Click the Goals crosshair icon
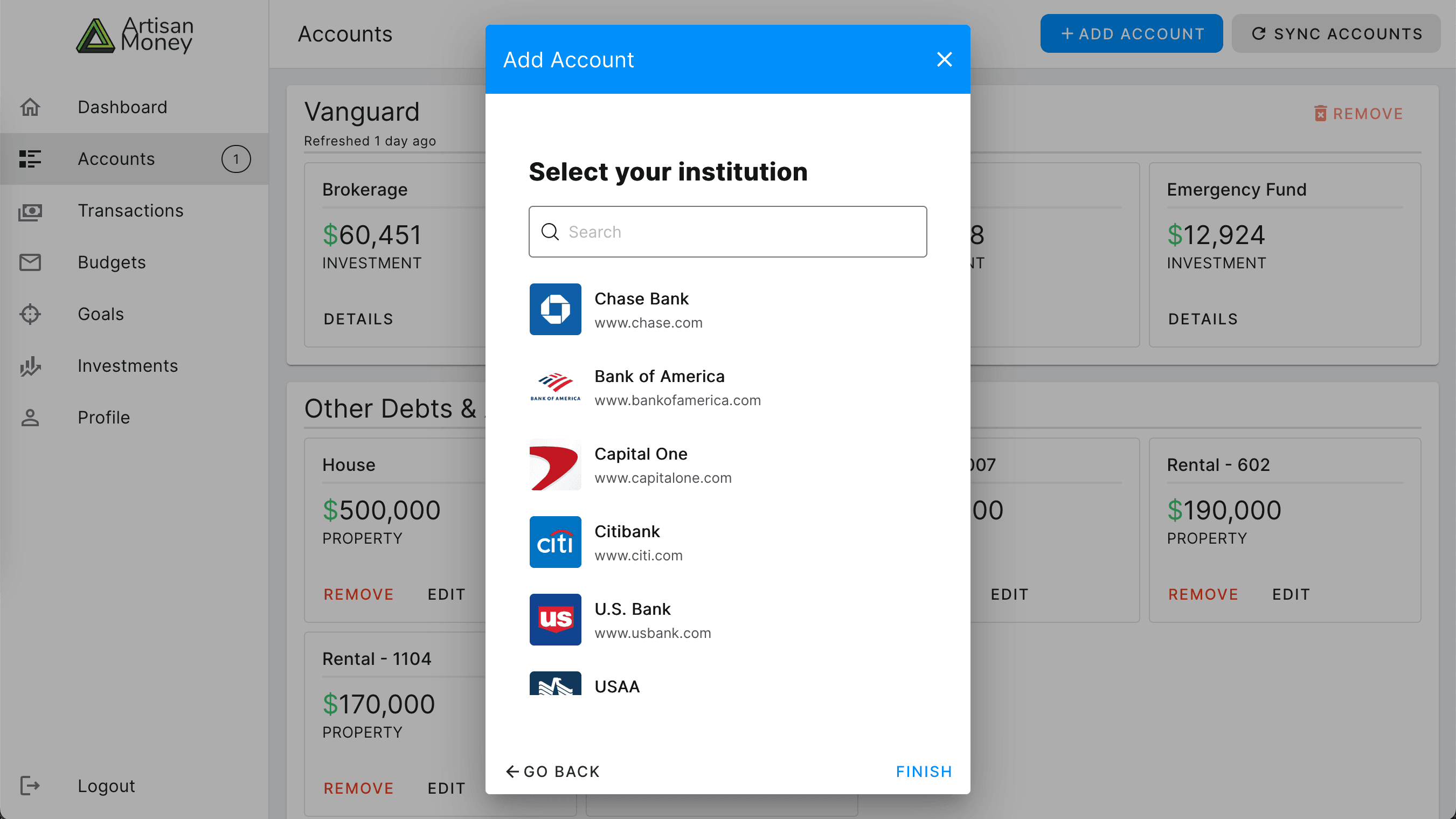 point(30,314)
